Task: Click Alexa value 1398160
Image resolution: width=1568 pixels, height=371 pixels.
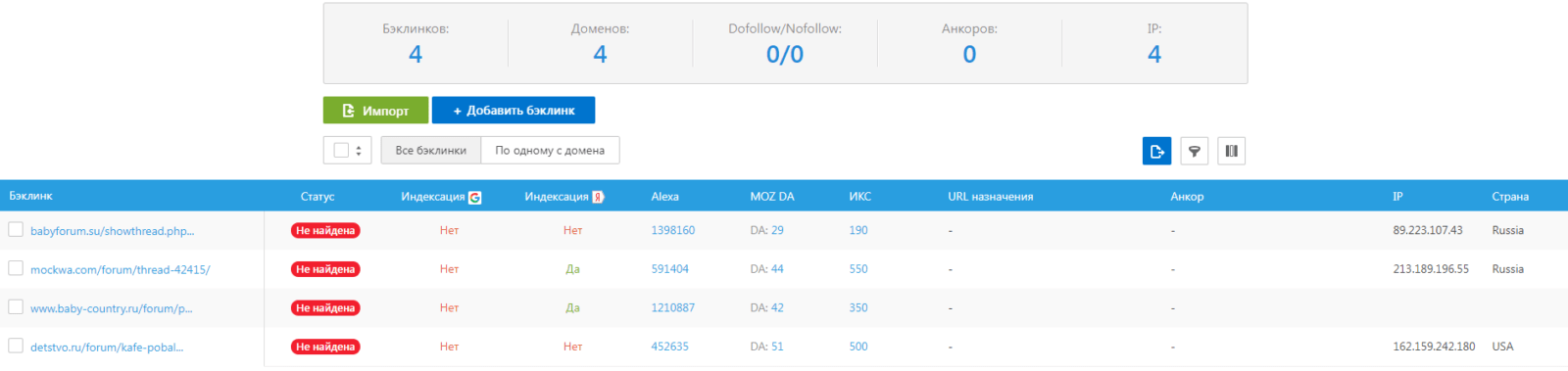Action: (x=672, y=230)
